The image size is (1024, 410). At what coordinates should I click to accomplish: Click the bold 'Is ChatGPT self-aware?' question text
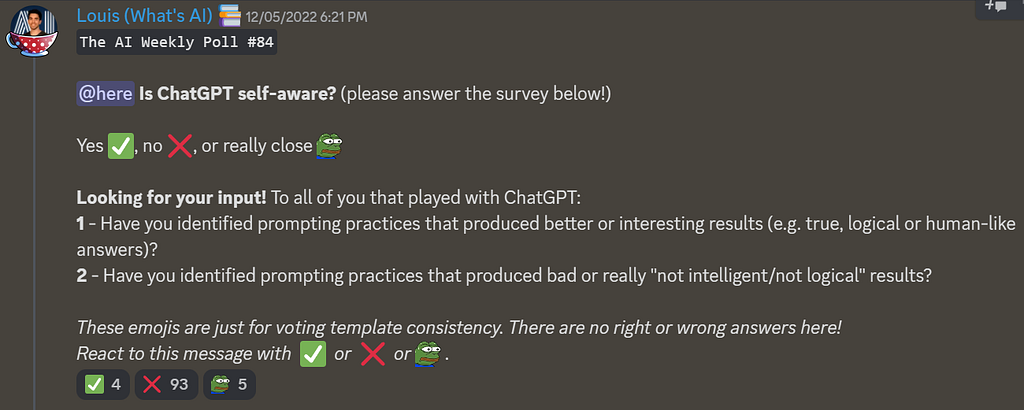238,94
